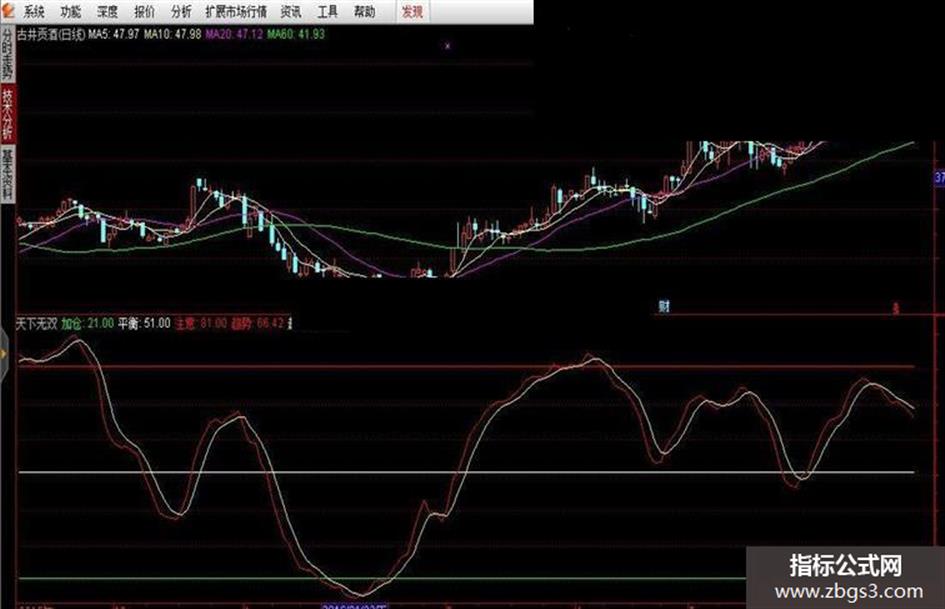Click the orange application logo icon
The height and width of the screenshot is (609, 945).
pyautogui.click(x=8, y=10)
